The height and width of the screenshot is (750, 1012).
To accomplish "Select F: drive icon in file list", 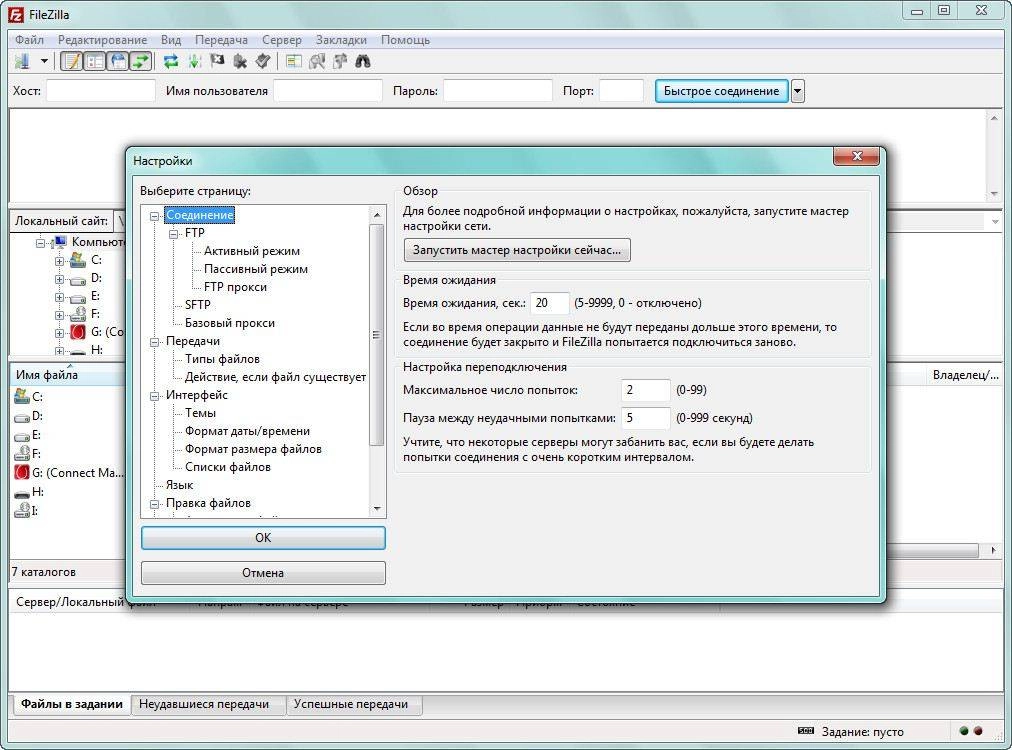I will click(x=21, y=453).
